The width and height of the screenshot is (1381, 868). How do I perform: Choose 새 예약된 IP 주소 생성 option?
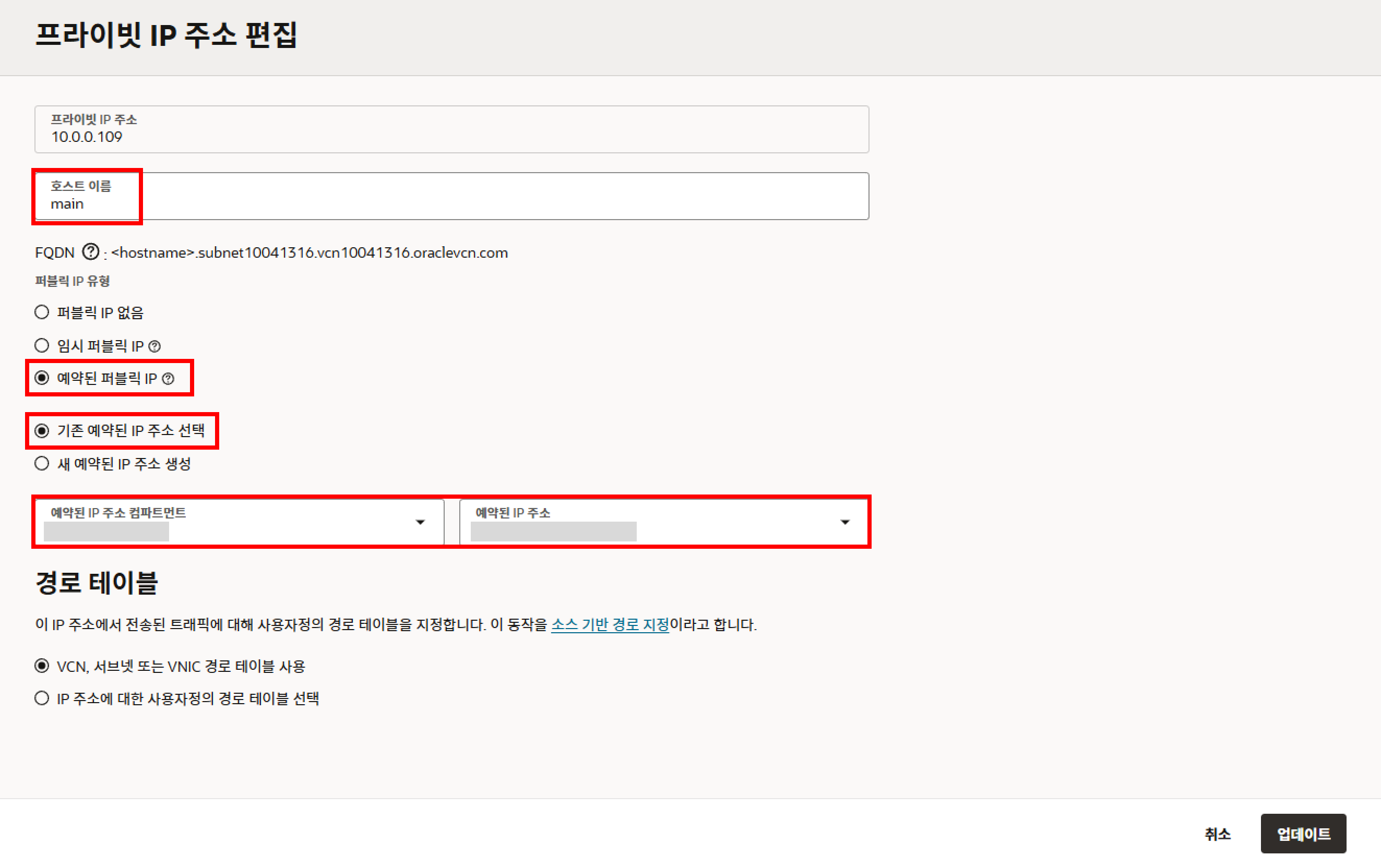[x=42, y=464]
